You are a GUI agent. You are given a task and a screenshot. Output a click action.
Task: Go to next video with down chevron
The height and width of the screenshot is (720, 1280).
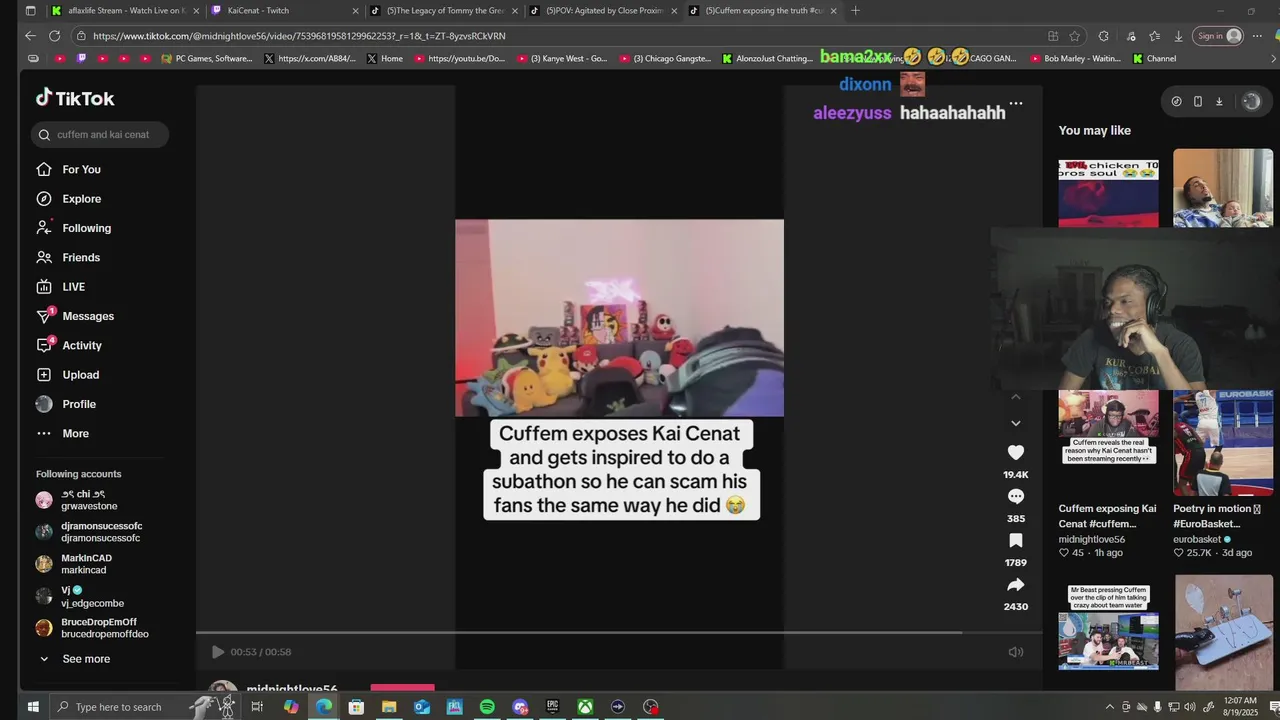coord(1015,423)
